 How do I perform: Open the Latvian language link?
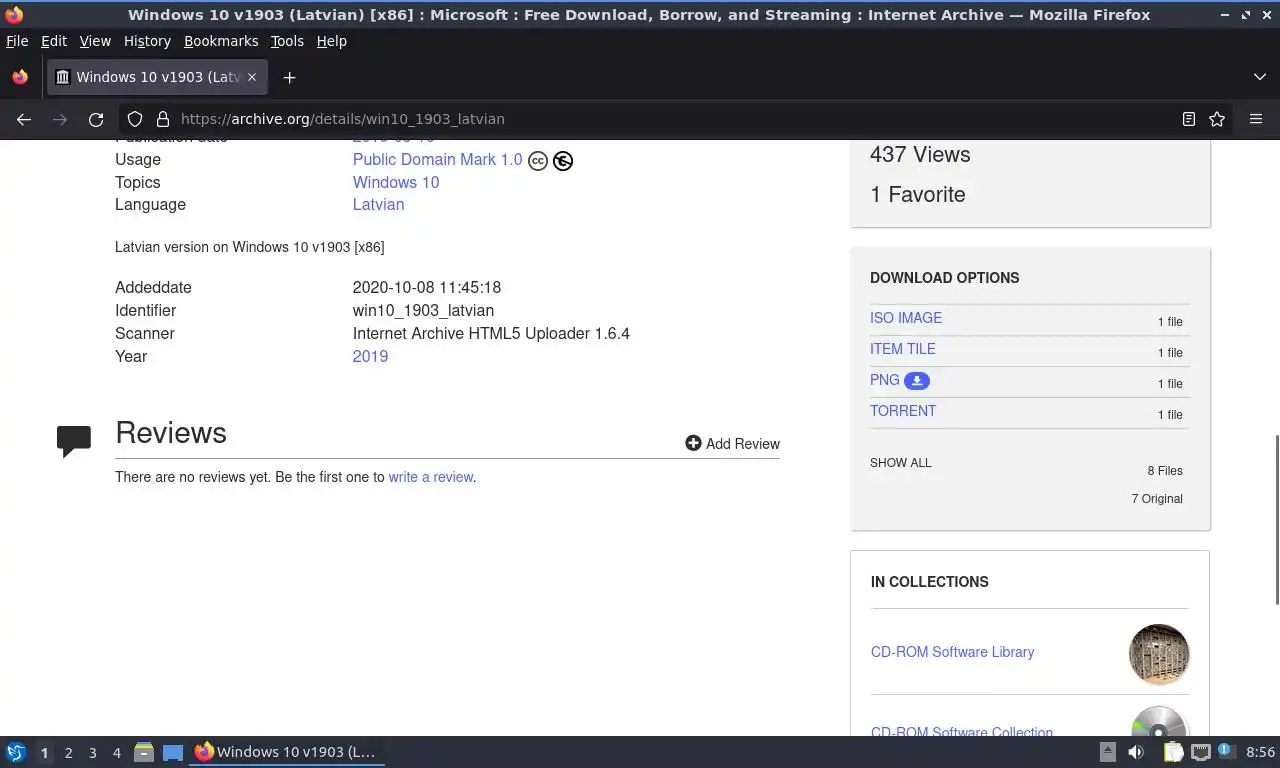pos(378,204)
